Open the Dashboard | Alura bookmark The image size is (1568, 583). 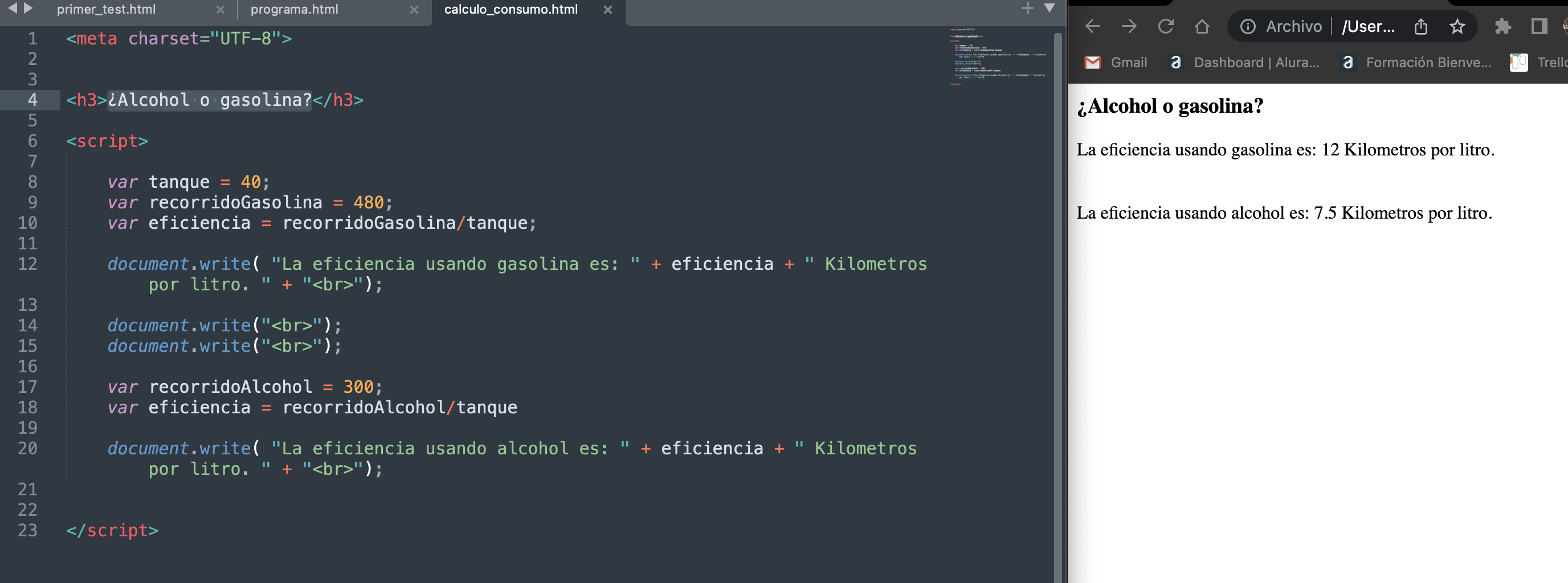click(x=1244, y=62)
